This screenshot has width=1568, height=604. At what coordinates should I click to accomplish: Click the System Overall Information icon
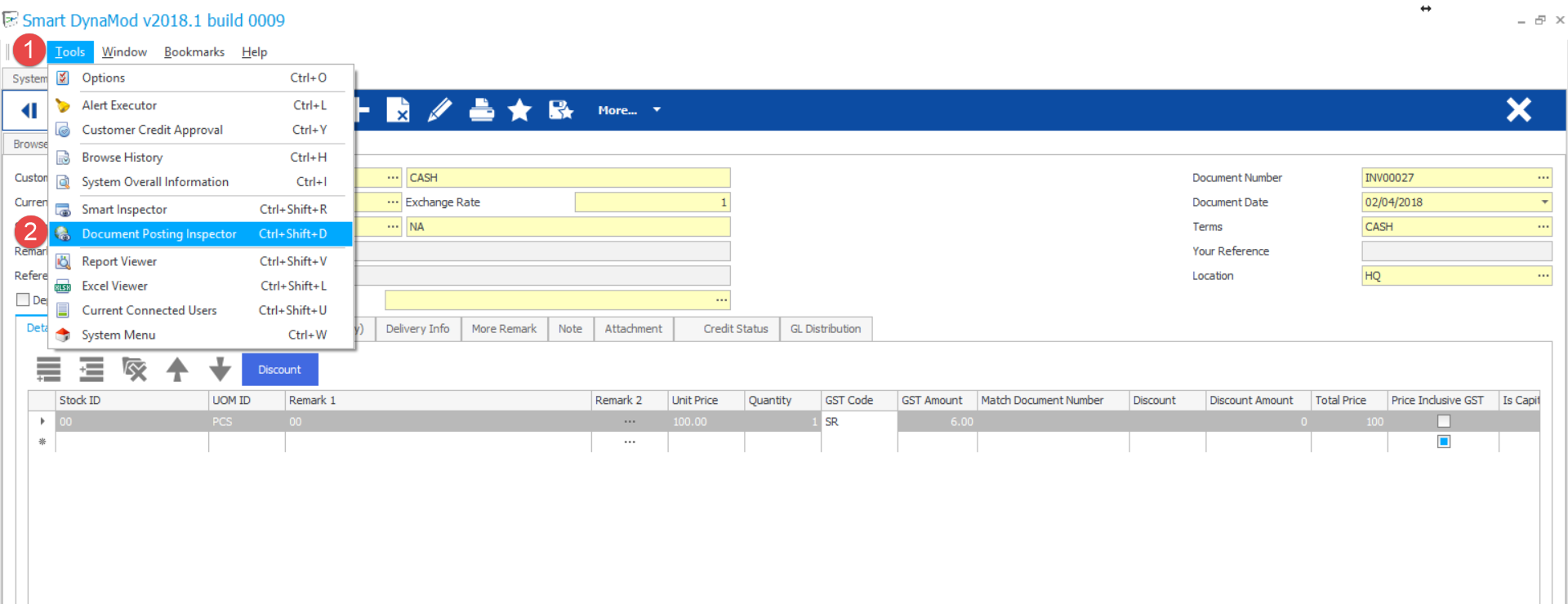(63, 182)
